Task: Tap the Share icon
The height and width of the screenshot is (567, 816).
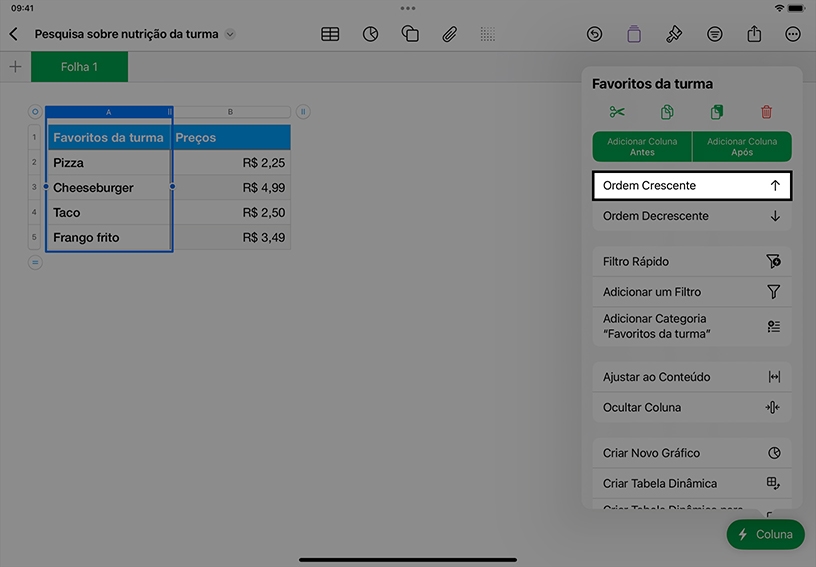Action: click(x=754, y=34)
